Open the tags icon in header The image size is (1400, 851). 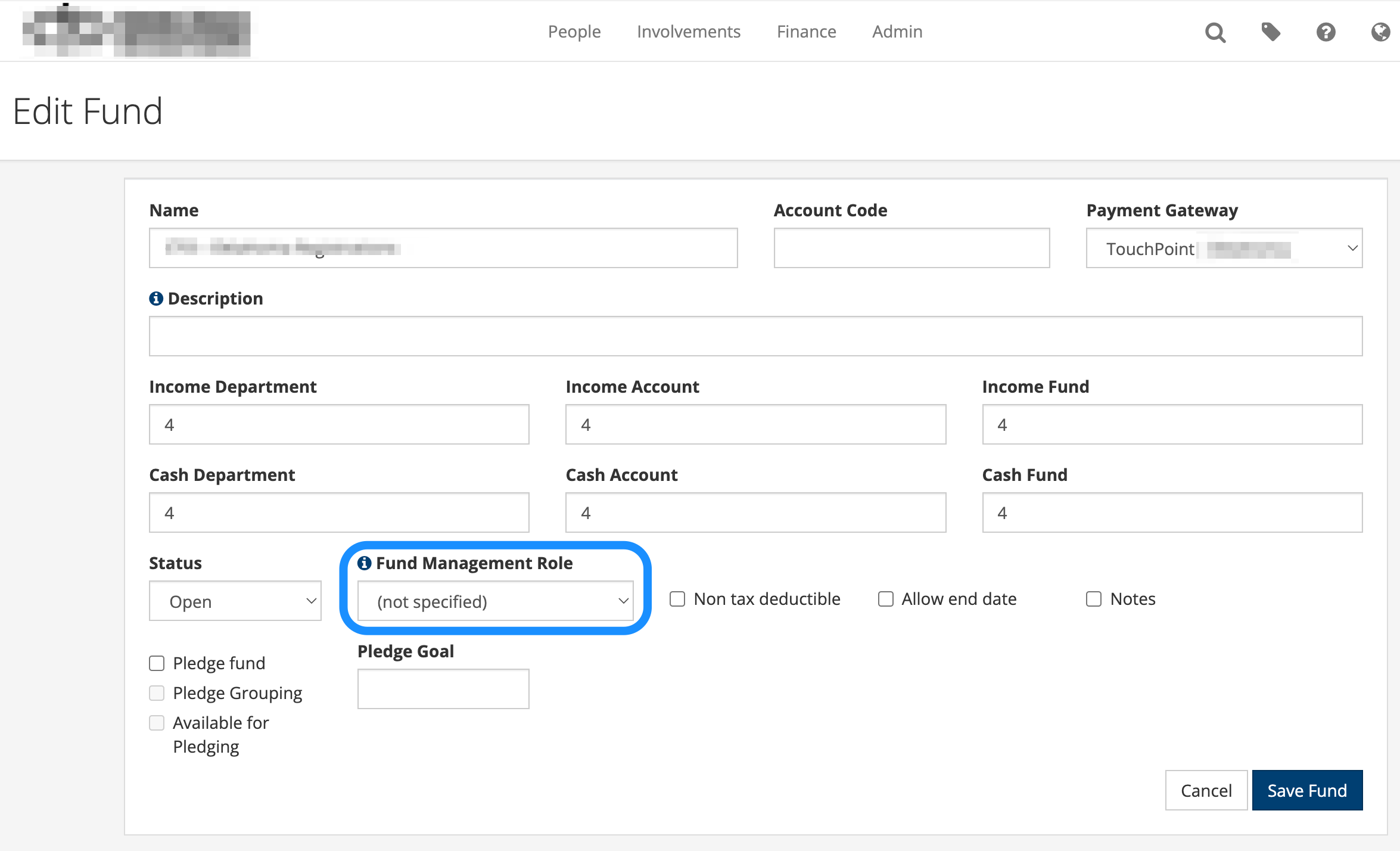coord(1271,32)
